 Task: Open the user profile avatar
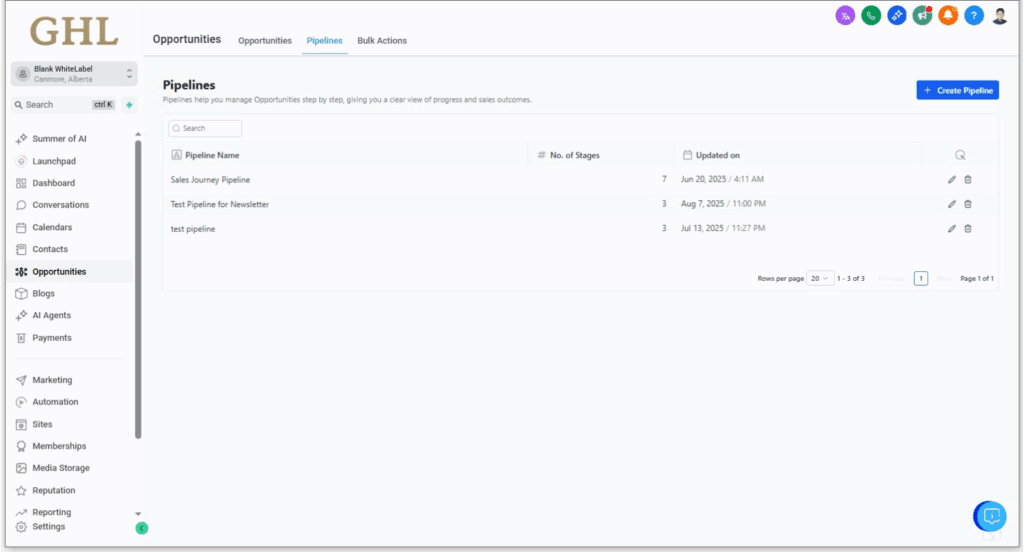1000,16
